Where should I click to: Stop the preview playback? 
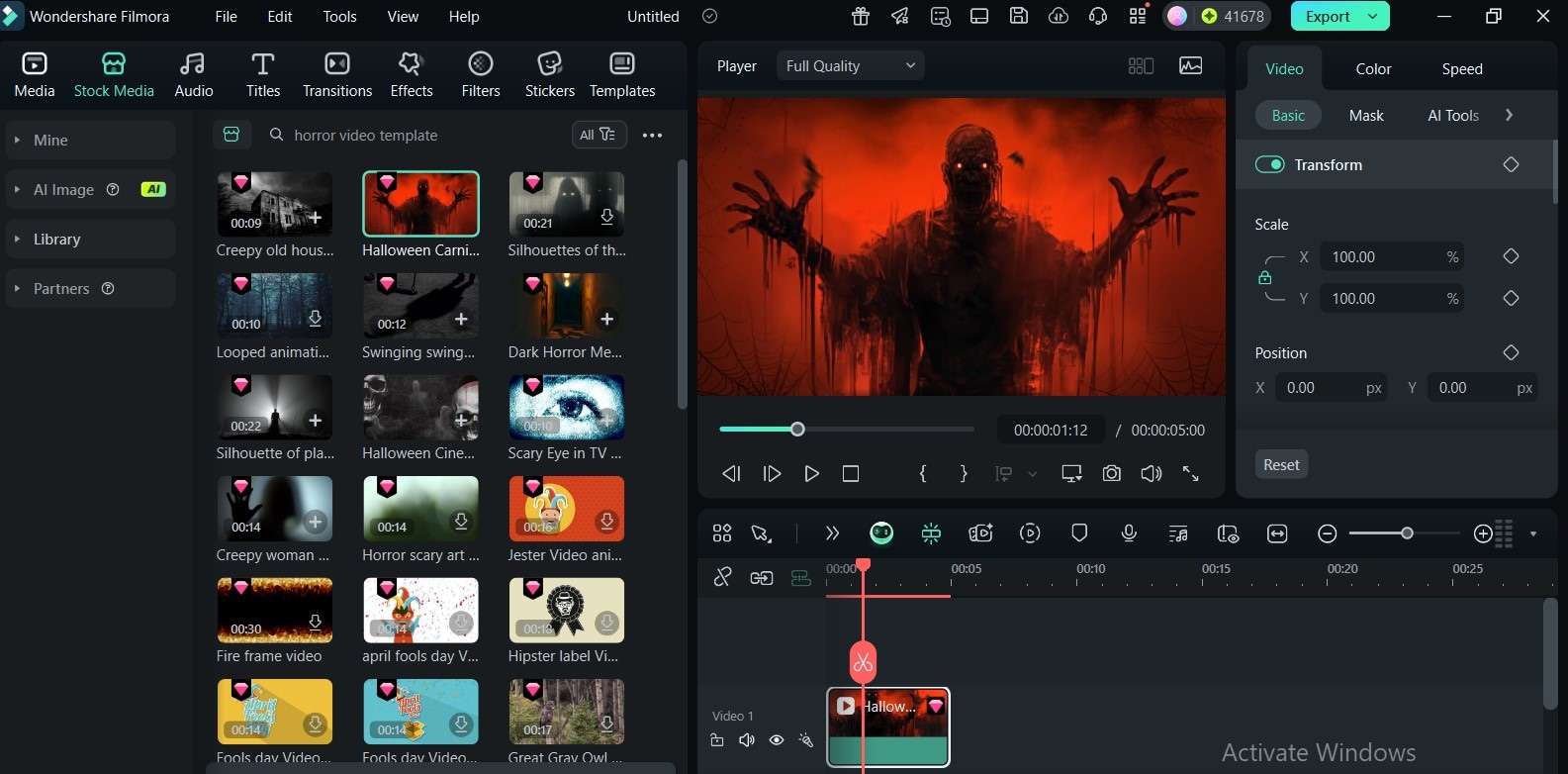[851, 474]
